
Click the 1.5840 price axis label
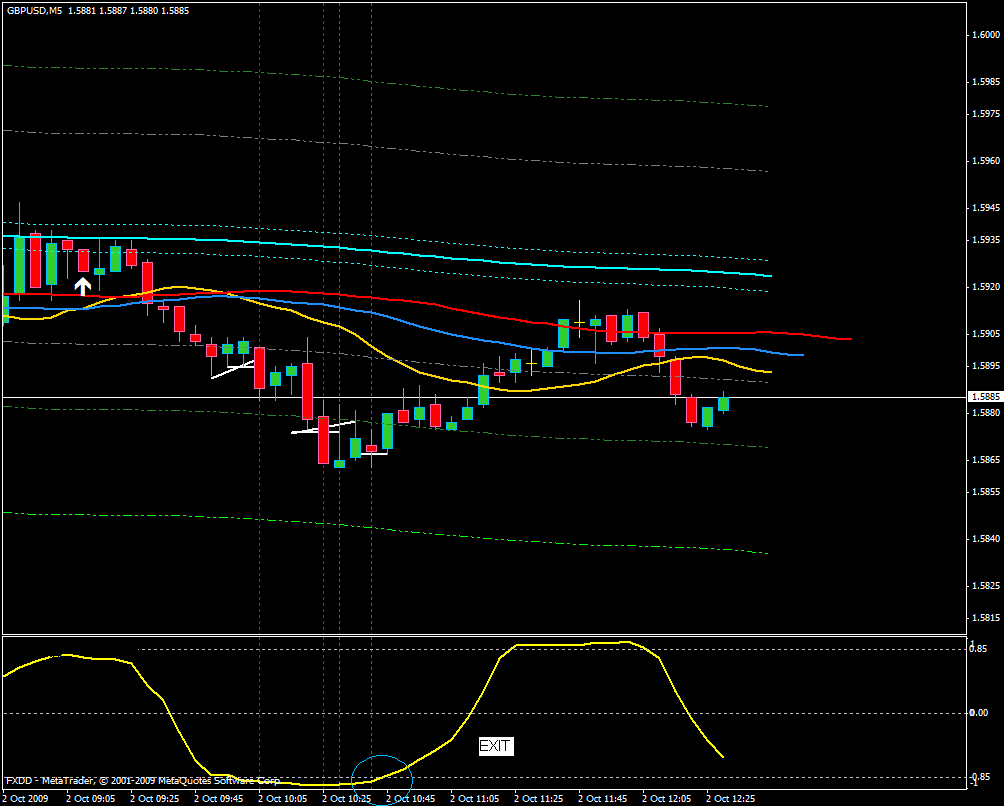tap(986, 538)
